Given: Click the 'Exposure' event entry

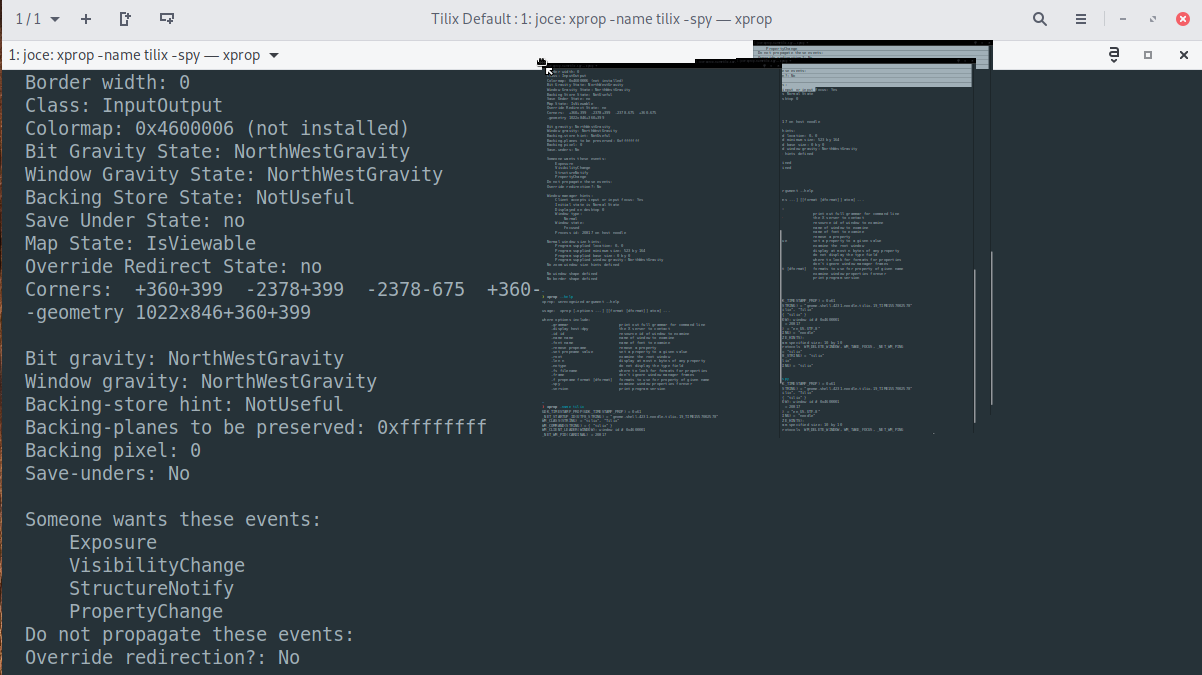Looking at the screenshot, I should click(x=113, y=542).
